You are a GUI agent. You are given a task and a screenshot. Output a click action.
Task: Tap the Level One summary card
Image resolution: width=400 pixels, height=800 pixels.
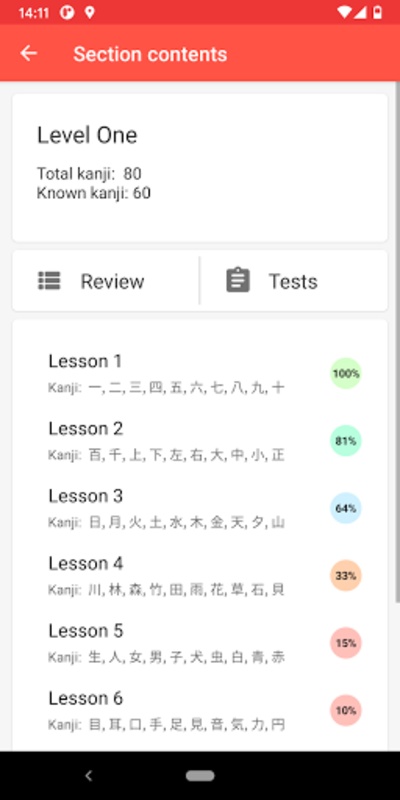point(200,168)
